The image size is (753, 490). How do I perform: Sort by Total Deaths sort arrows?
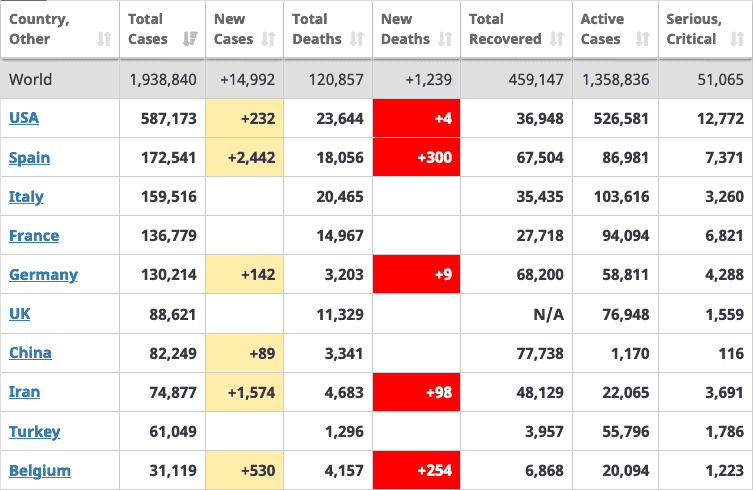coord(357,39)
